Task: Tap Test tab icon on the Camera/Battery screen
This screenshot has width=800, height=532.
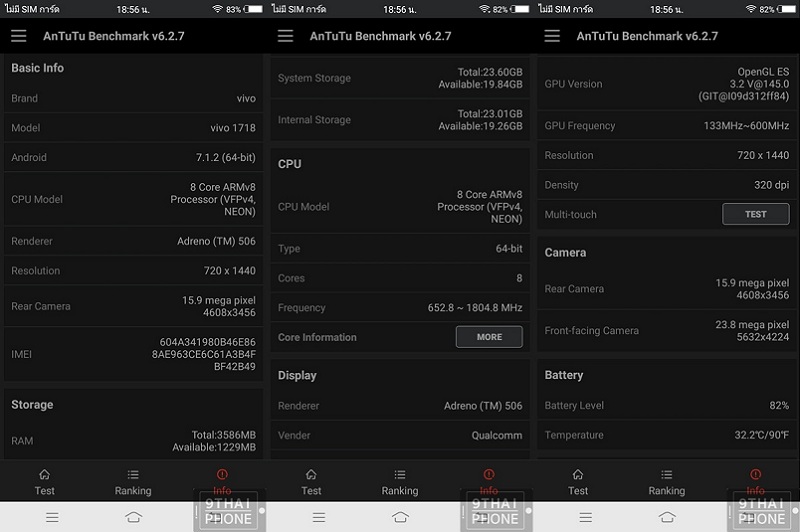Action: coord(578,475)
